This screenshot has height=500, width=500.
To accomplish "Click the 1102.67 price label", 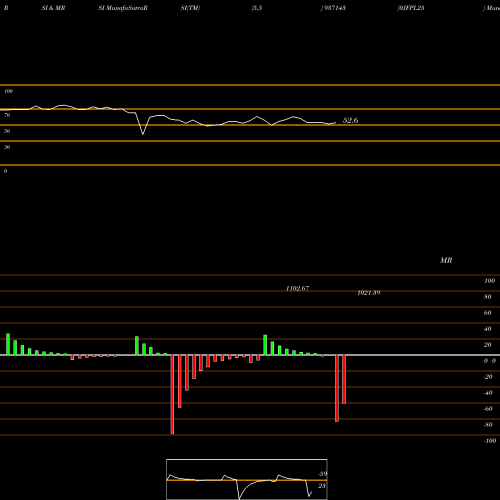I will [297, 288].
